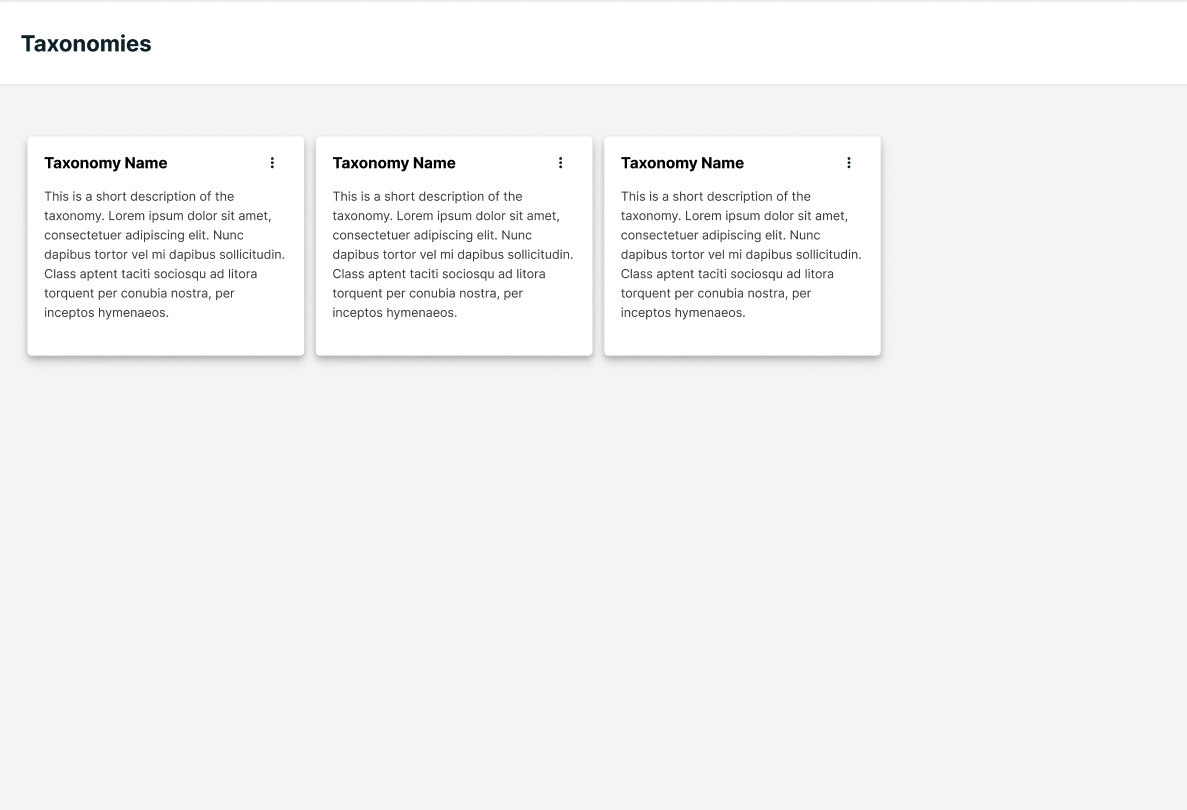
Task: Click the Taxonomy Name heading of the third card
Action: pos(682,163)
